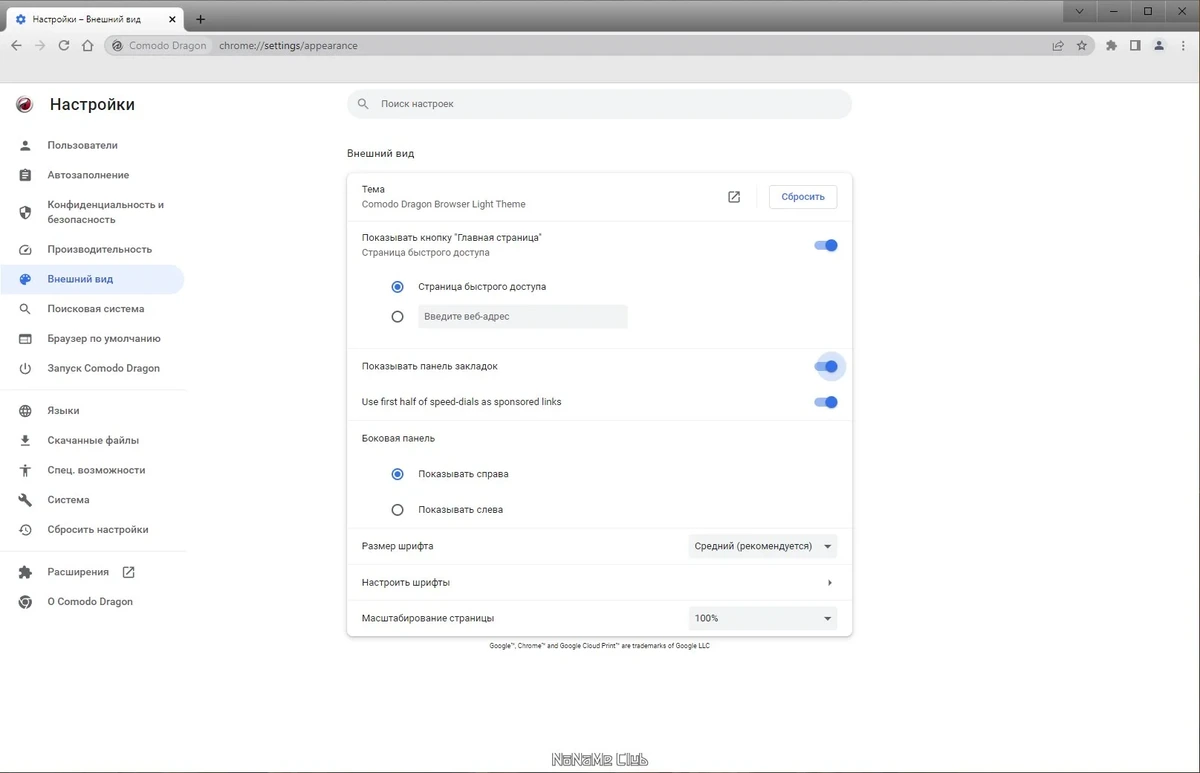Open theme in Web Store via external-link icon
The width and height of the screenshot is (1200, 773).
(734, 197)
